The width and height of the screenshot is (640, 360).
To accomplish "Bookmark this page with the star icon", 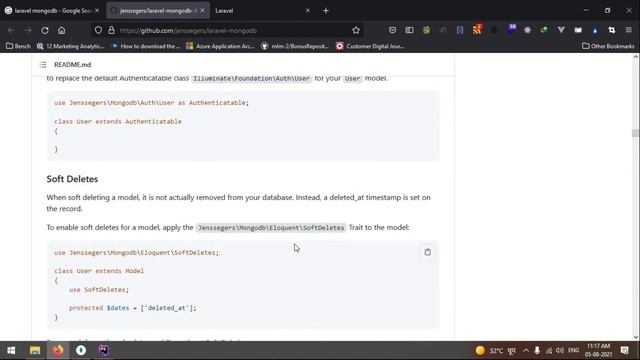I will (x=356, y=30).
